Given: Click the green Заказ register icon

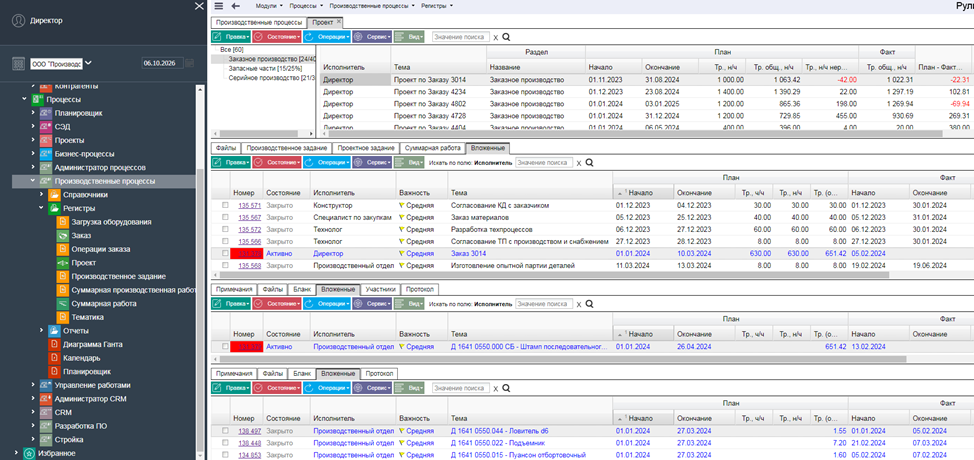Looking at the screenshot, I should click(x=62, y=235).
